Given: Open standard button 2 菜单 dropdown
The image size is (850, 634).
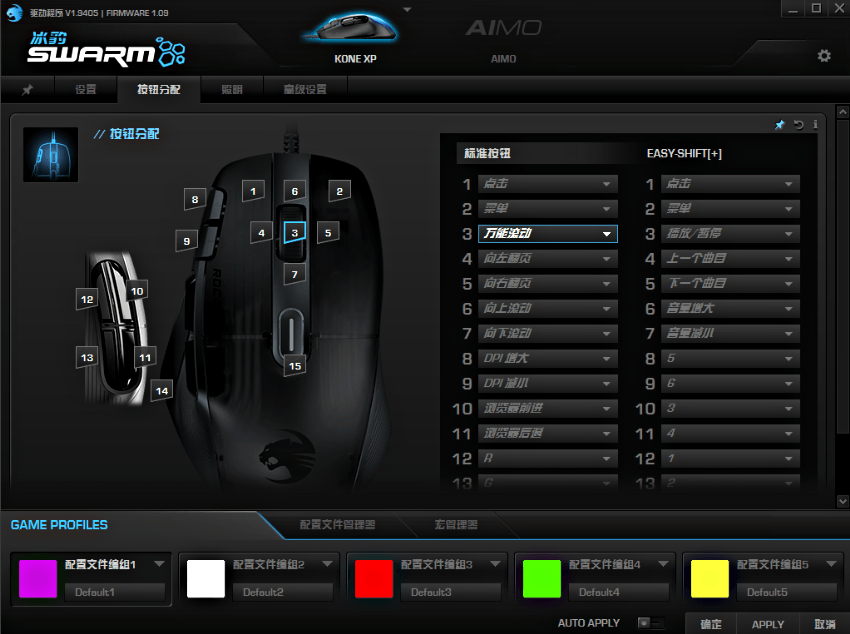Looking at the screenshot, I should point(548,209).
